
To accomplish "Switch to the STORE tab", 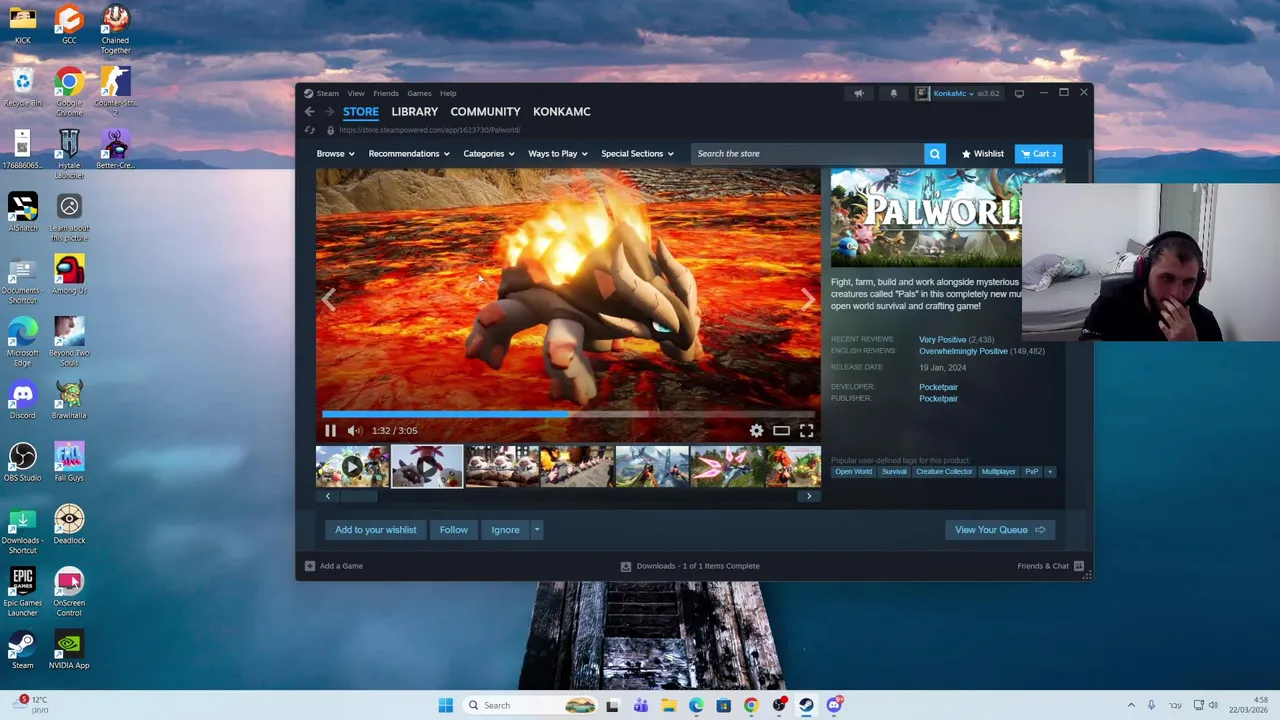I will point(361,112).
